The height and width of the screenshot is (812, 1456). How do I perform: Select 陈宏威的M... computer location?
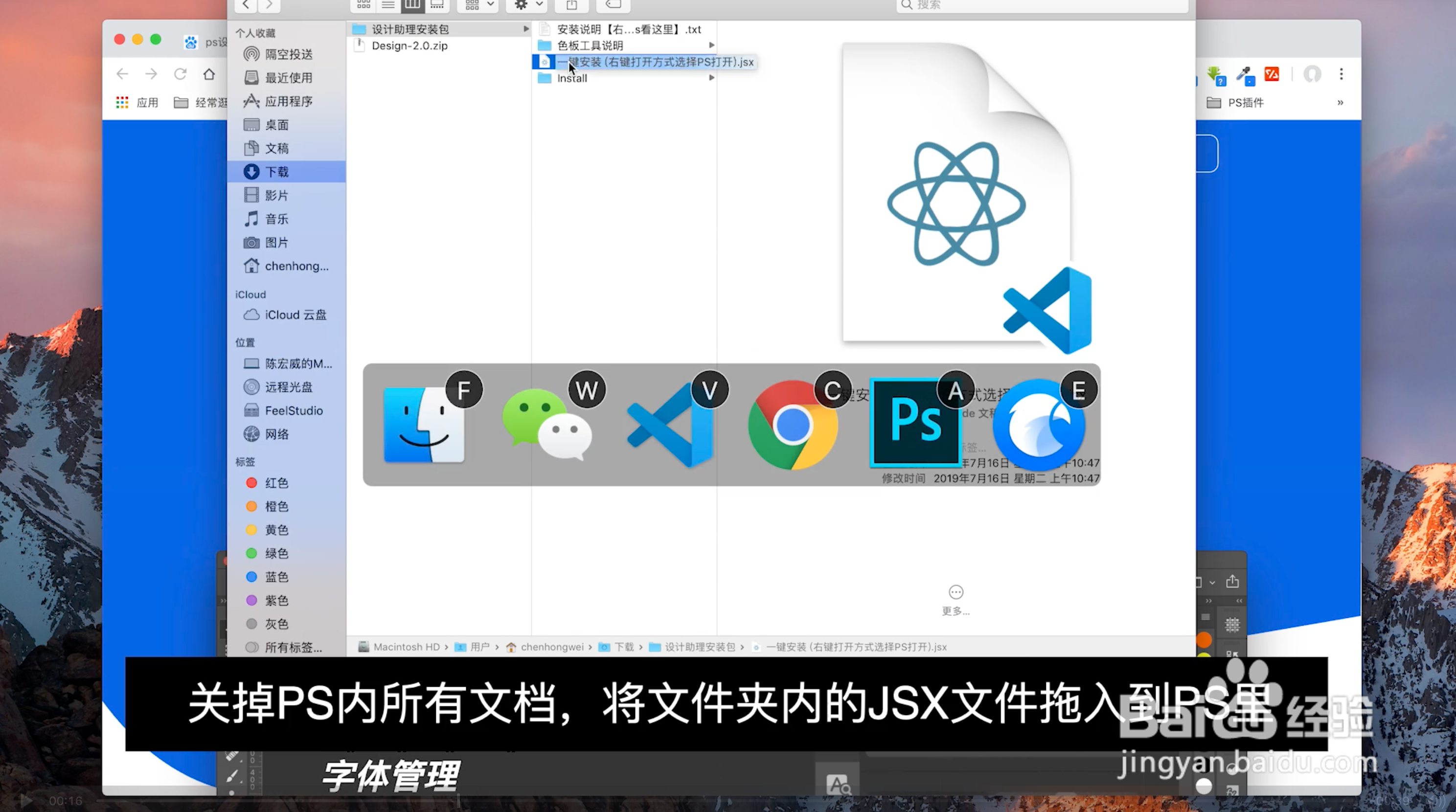click(288, 363)
